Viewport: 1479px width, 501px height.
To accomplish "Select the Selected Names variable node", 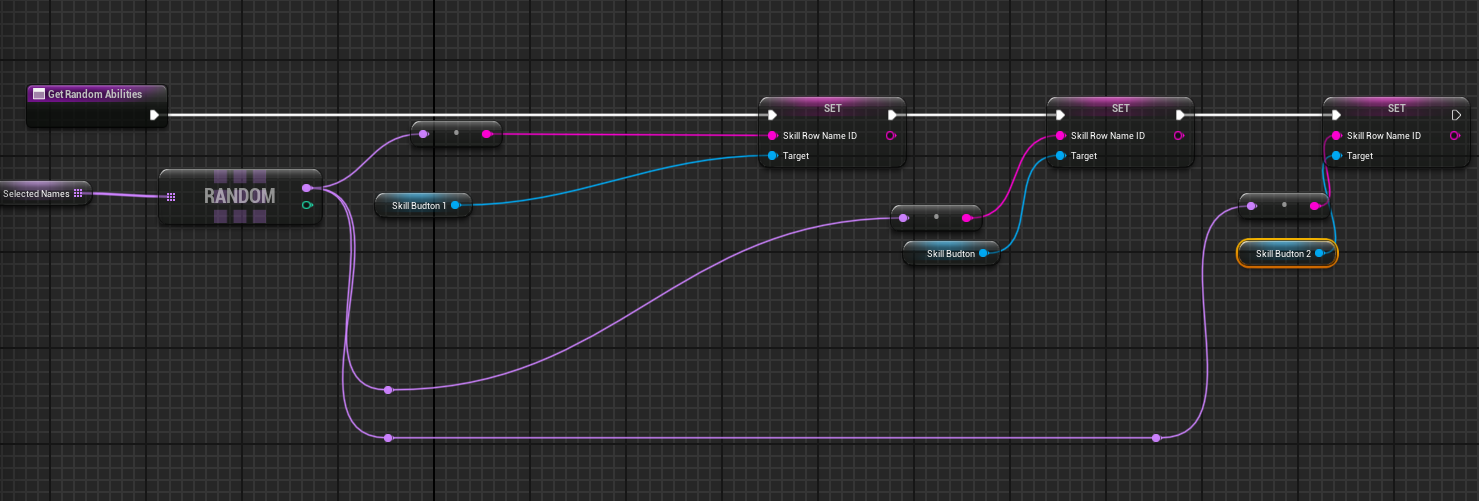I will point(45,193).
